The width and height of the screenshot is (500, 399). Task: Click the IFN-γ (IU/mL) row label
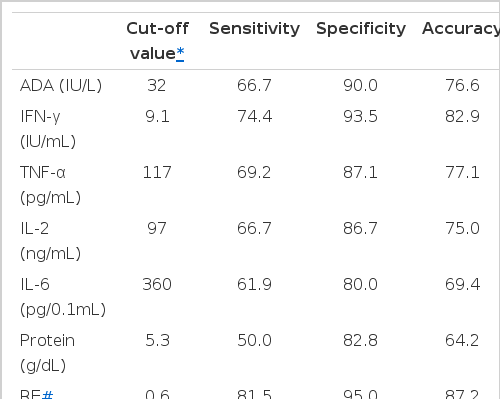click(x=48, y=129)
